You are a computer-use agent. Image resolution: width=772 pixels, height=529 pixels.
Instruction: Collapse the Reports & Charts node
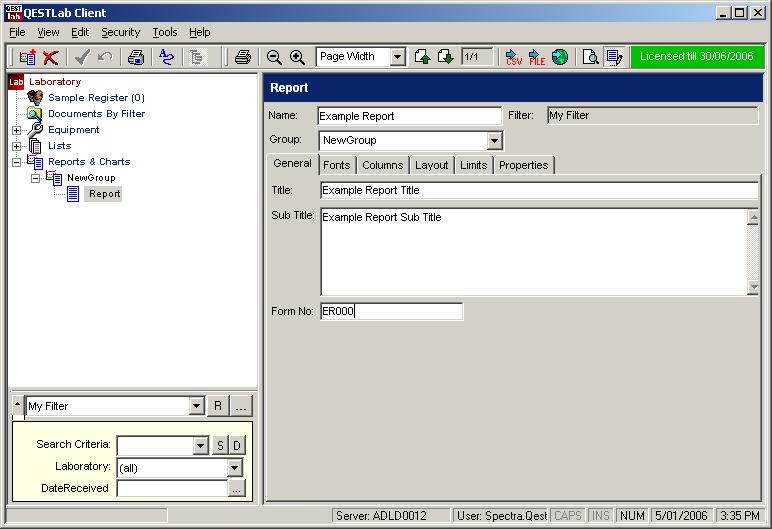(16, 162)
